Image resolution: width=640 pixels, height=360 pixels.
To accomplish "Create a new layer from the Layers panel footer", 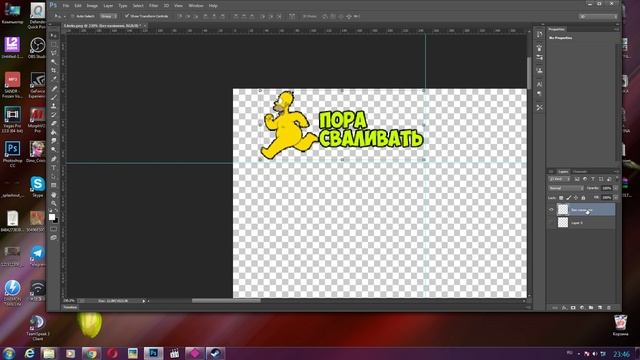I will 600,308.
